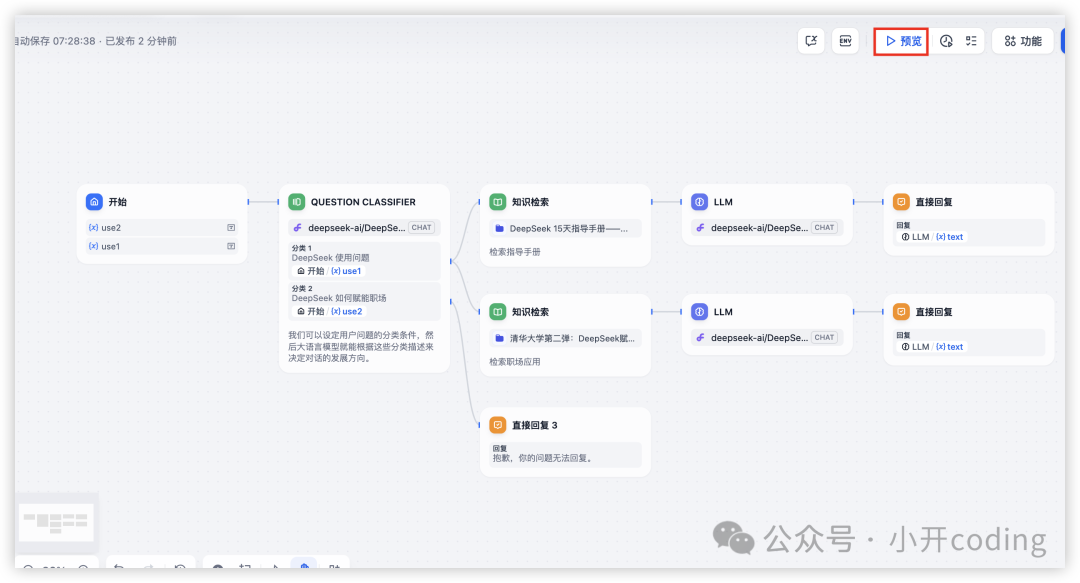1080x583 pixels.
Task: Click the classifier description starting 我们可以设定
Action: pyautogui.click(x=362, y=347)
